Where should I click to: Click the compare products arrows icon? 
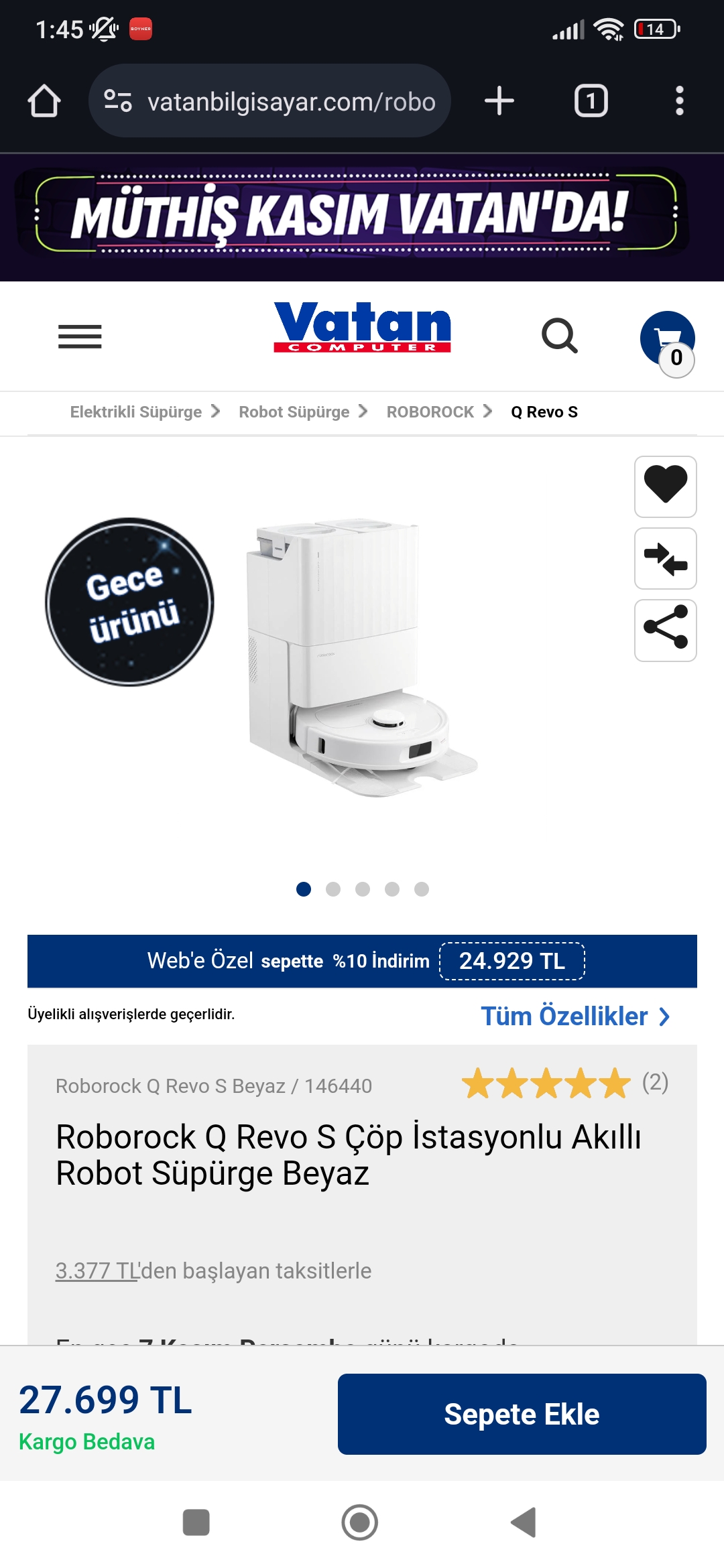pos(666,558)
